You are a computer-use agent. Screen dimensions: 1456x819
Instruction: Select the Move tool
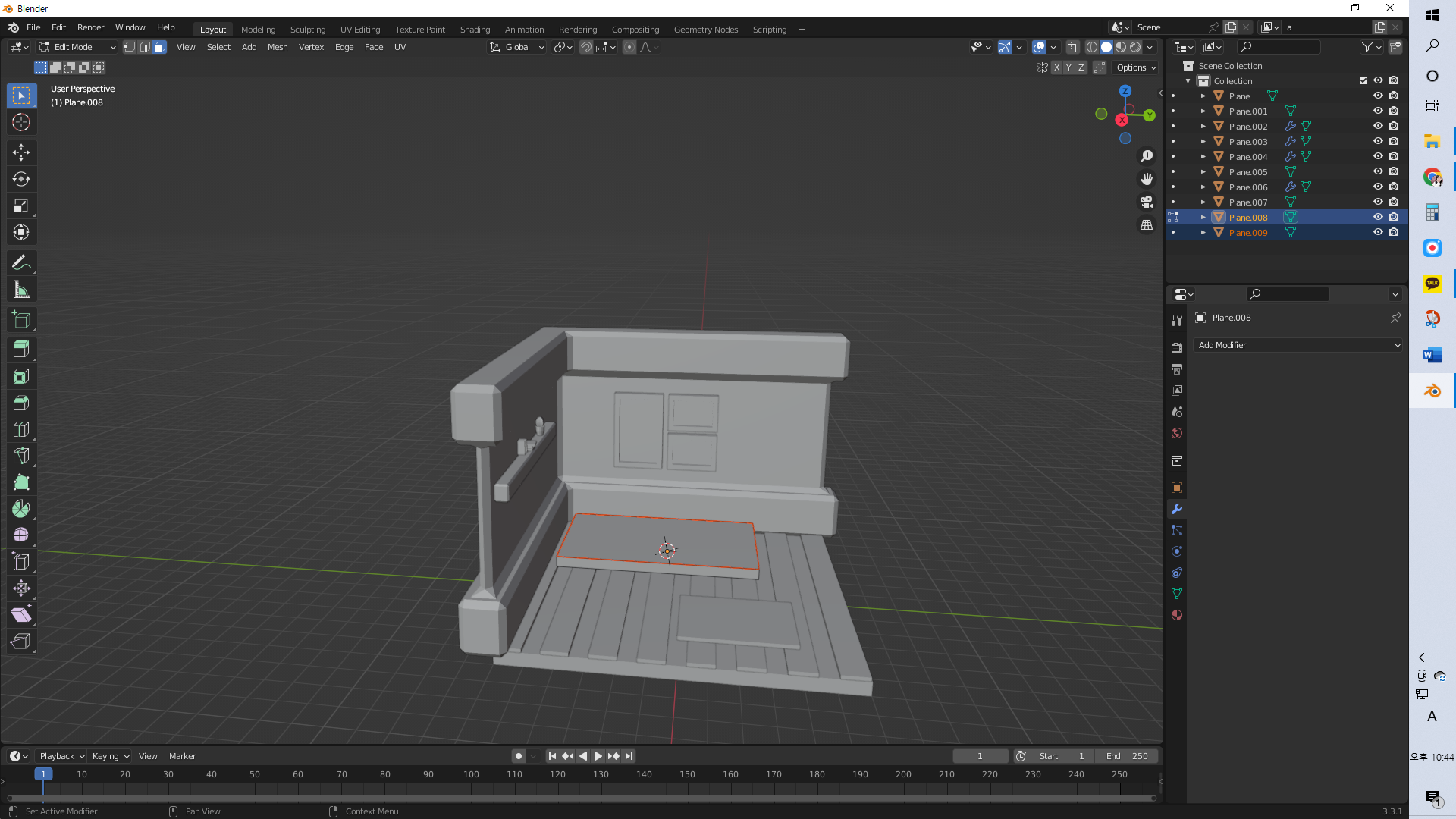tap(21, 152)
